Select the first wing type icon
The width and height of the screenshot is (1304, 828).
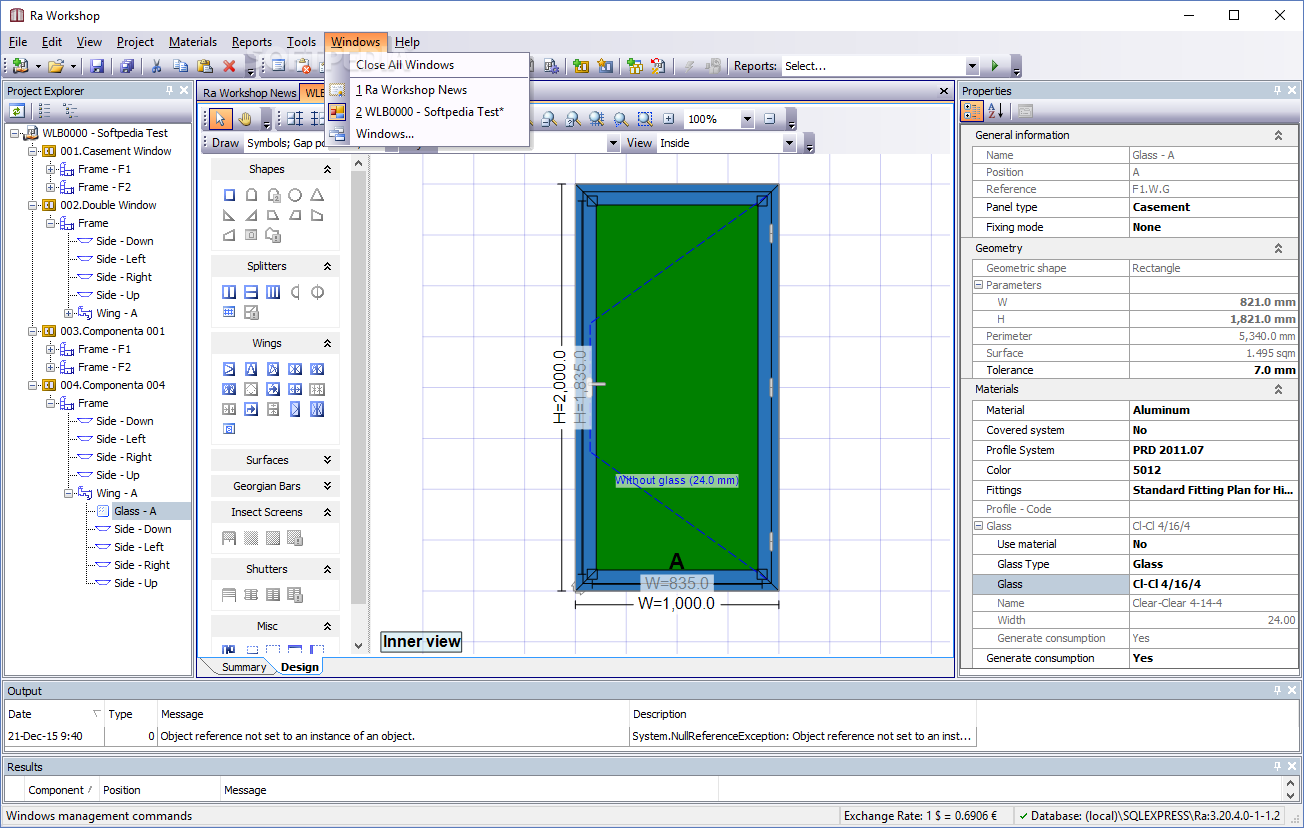pos(229,370)
